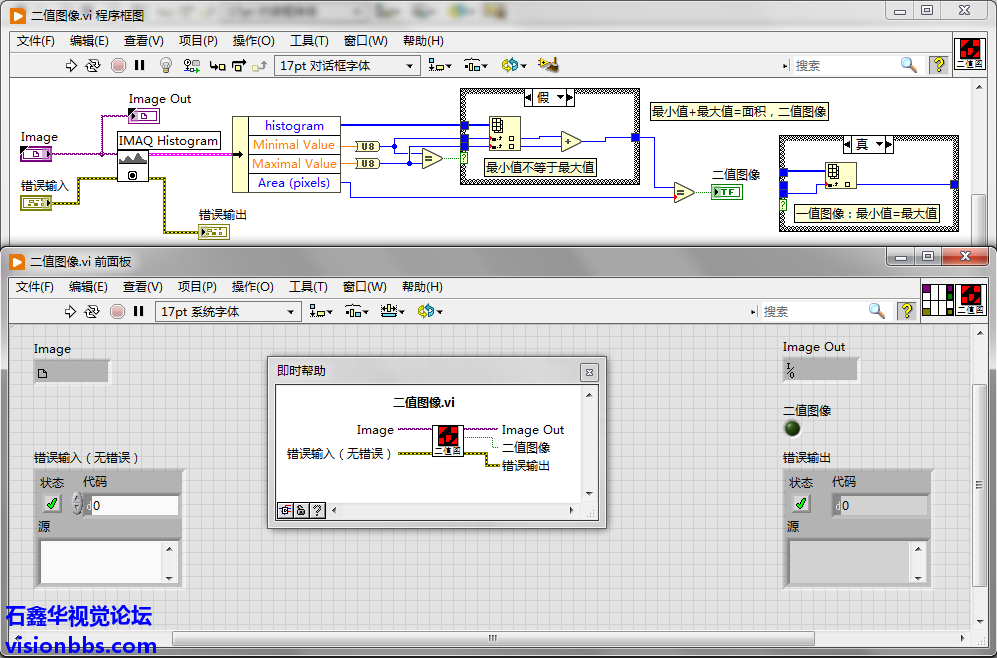The width and height of the screenshot is (997, 658).
Task: Open context help from block diagram toolbar
Action: tap(939, 65)
